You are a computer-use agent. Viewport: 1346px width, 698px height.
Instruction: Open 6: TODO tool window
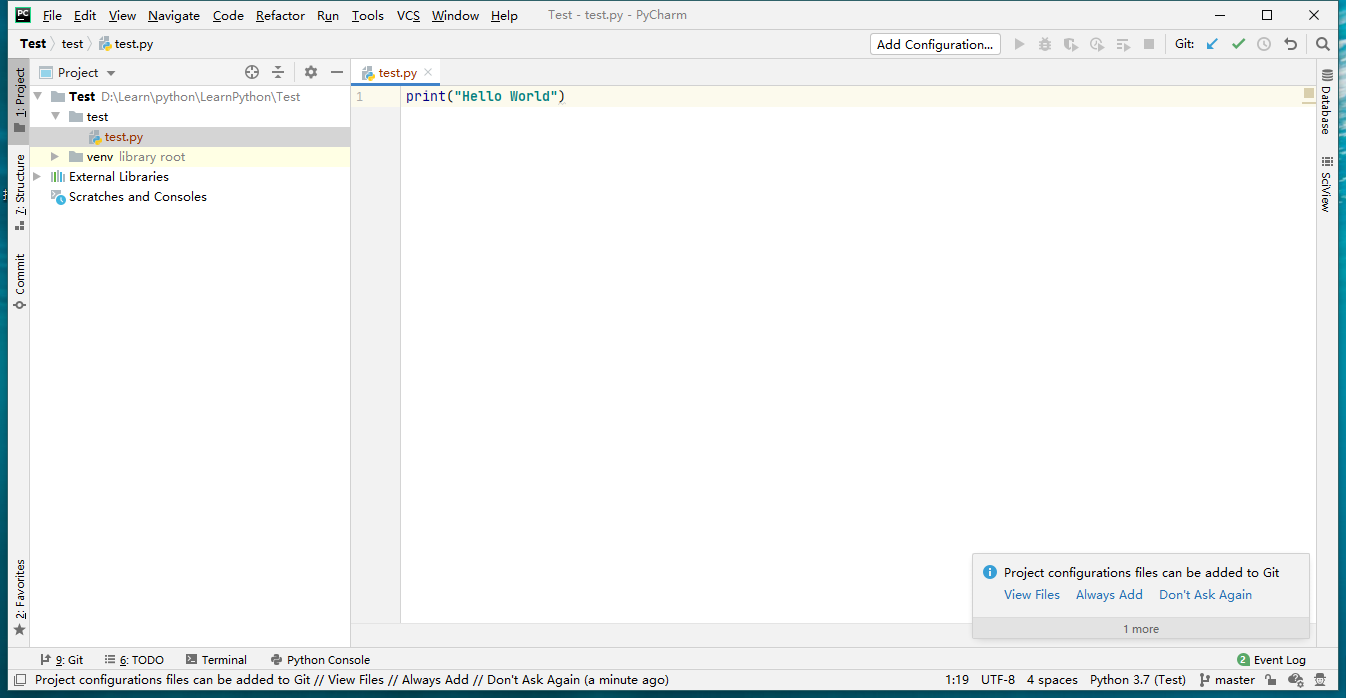[134, 660]
